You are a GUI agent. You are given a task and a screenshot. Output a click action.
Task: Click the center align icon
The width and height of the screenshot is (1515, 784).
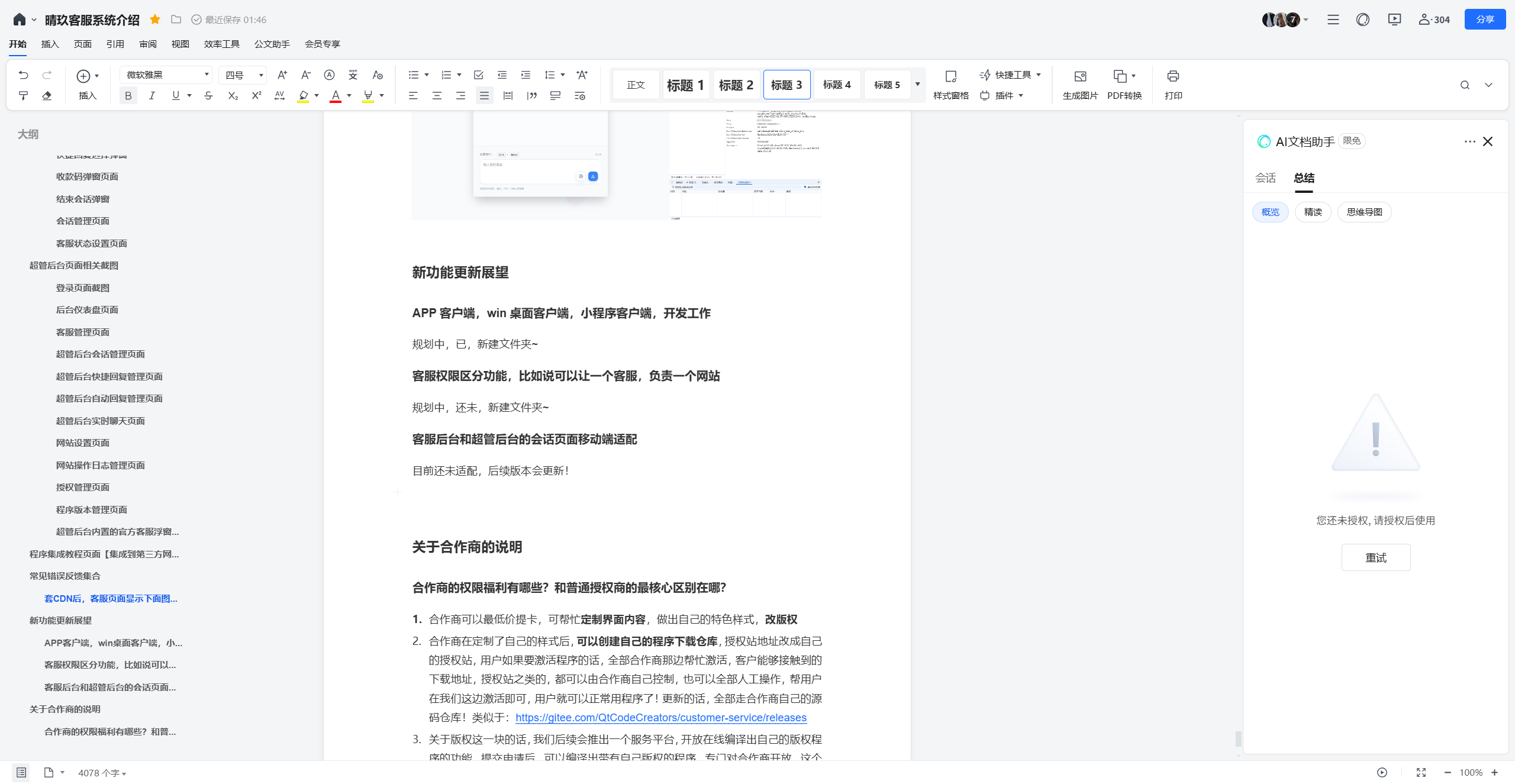[x=437, y=95]
